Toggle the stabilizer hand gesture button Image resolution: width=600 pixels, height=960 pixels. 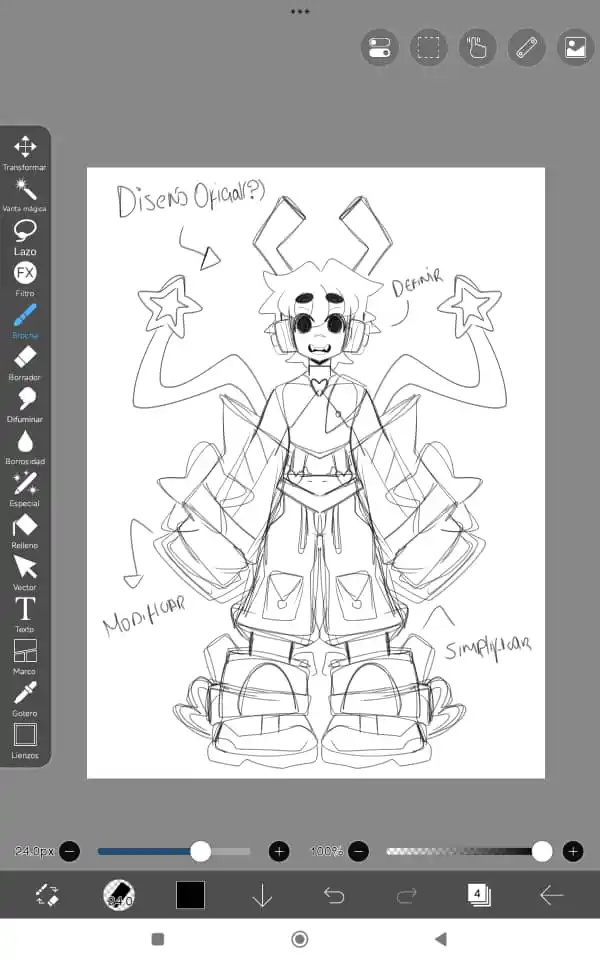click(x=477, y=48)
